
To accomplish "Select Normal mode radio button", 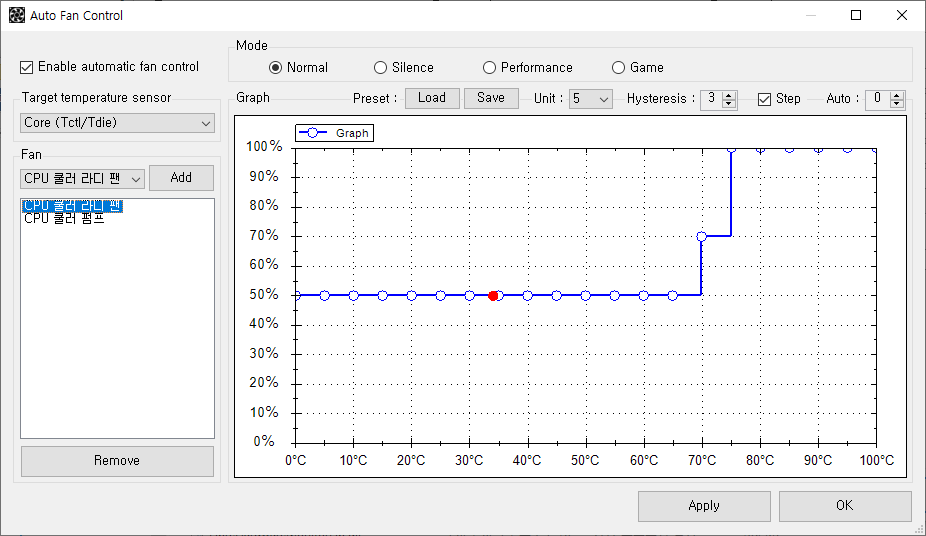I will click(275, 68).
